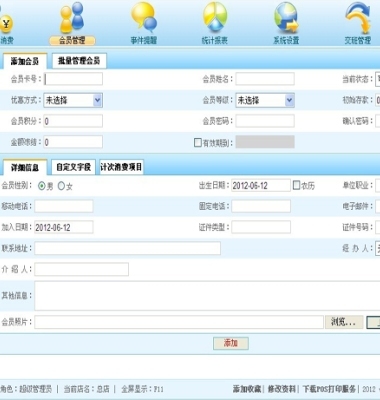The width and height of the screenshot is (380, 400).
Task: Select the 自定义字段 tab
Action: (73, 167)
